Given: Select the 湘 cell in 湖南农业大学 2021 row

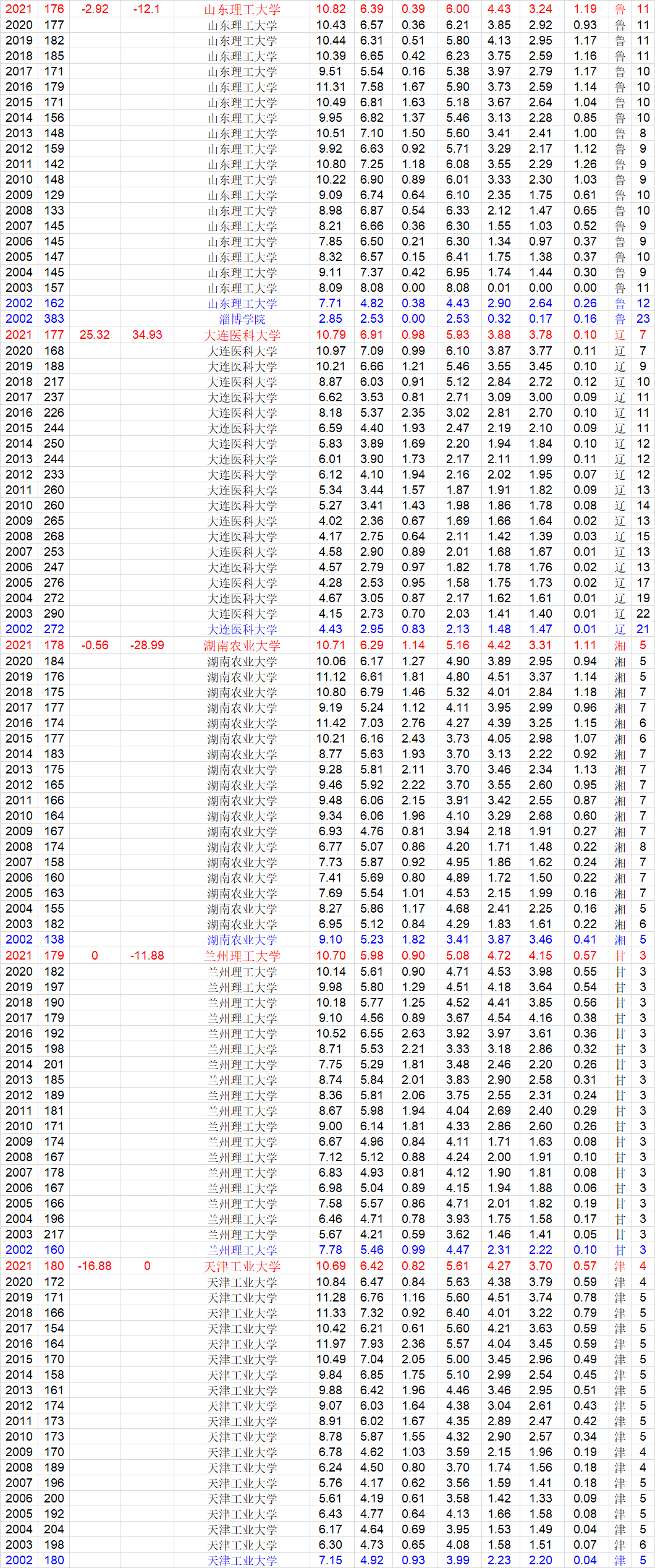Looking at the screenshot, I should [620, 646].
